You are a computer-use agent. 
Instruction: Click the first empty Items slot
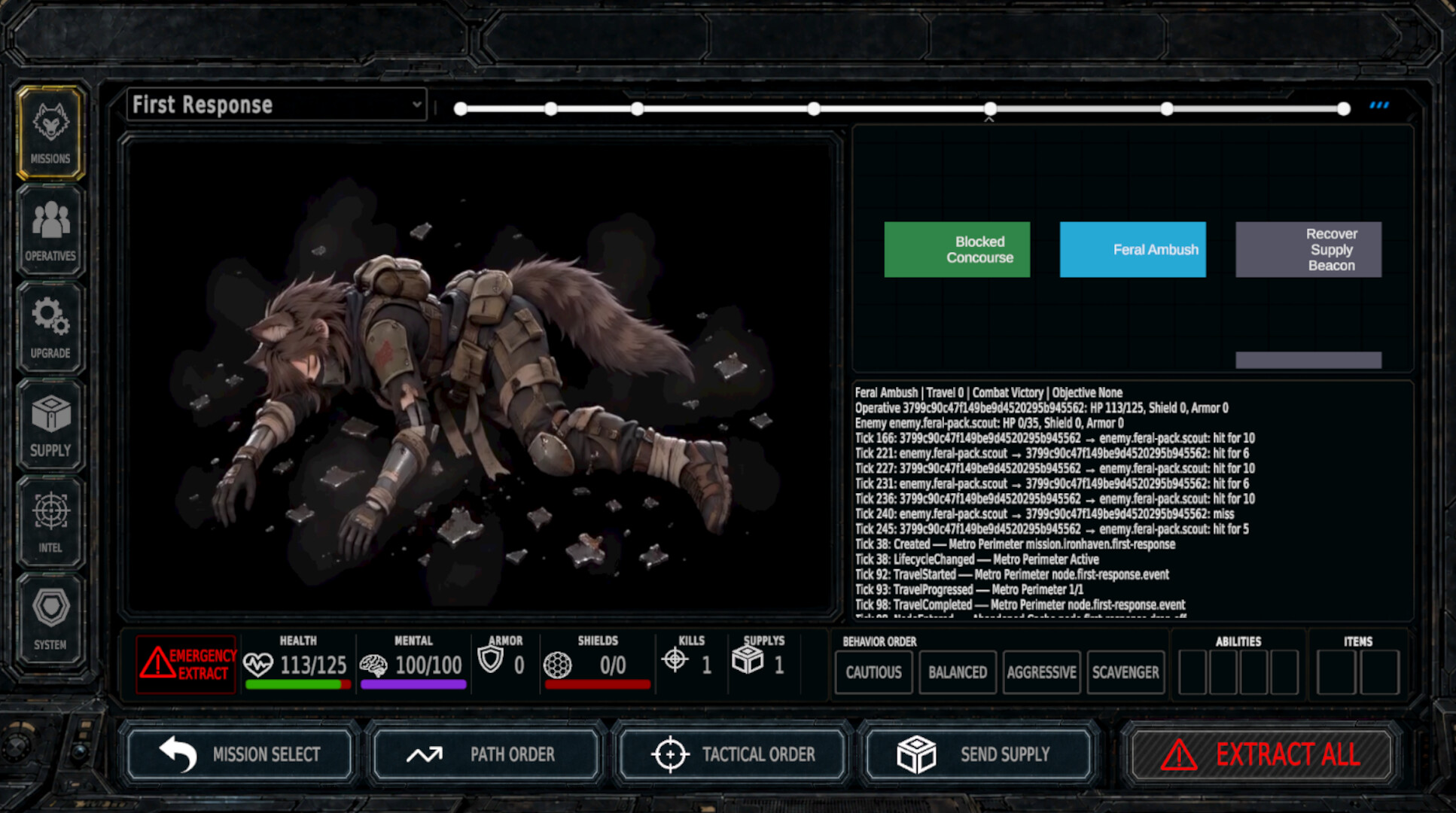pos(1336,672)
